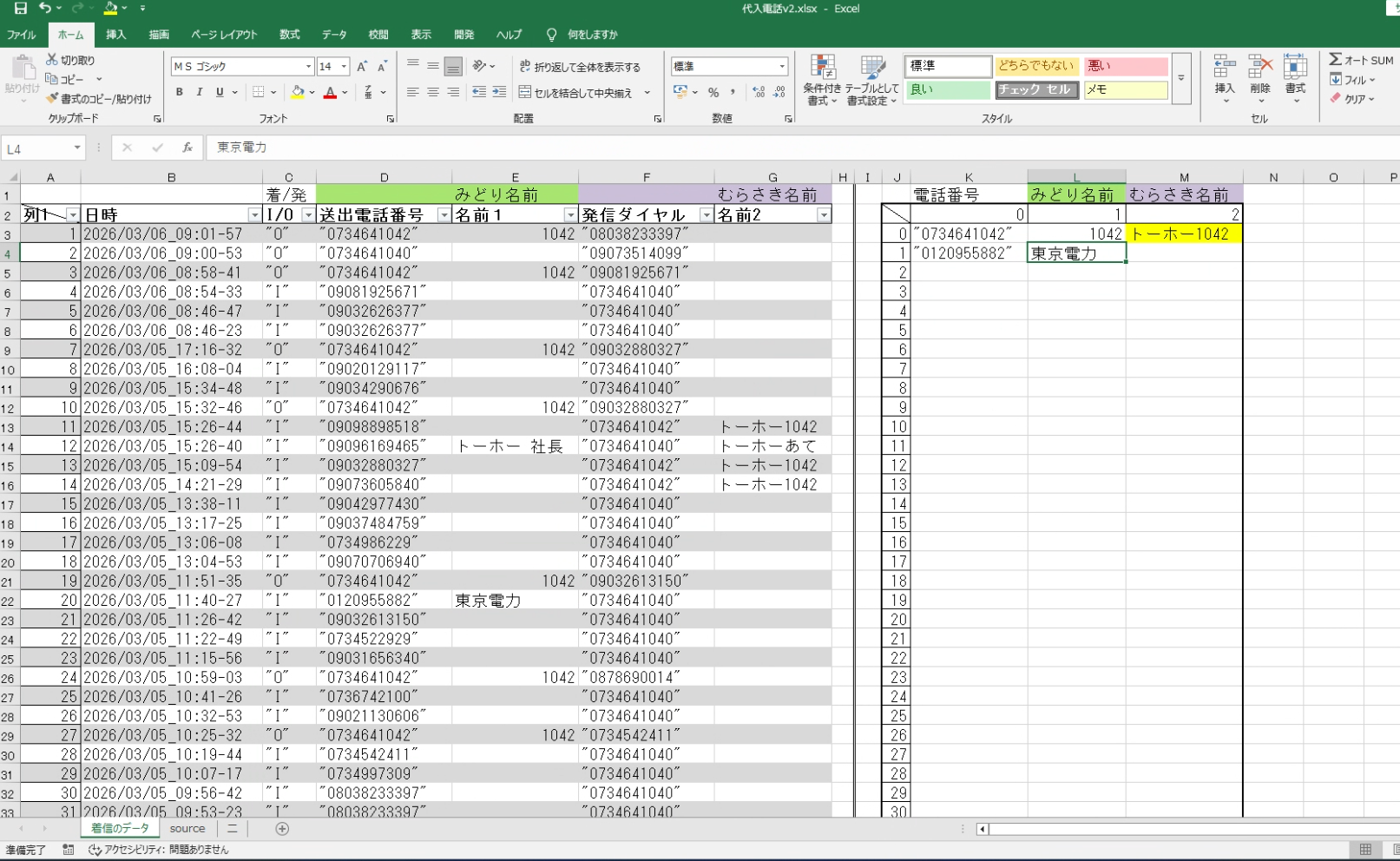
Task: Click the increase font size icon
Action: pyautogui.click(x=362, y=67)
